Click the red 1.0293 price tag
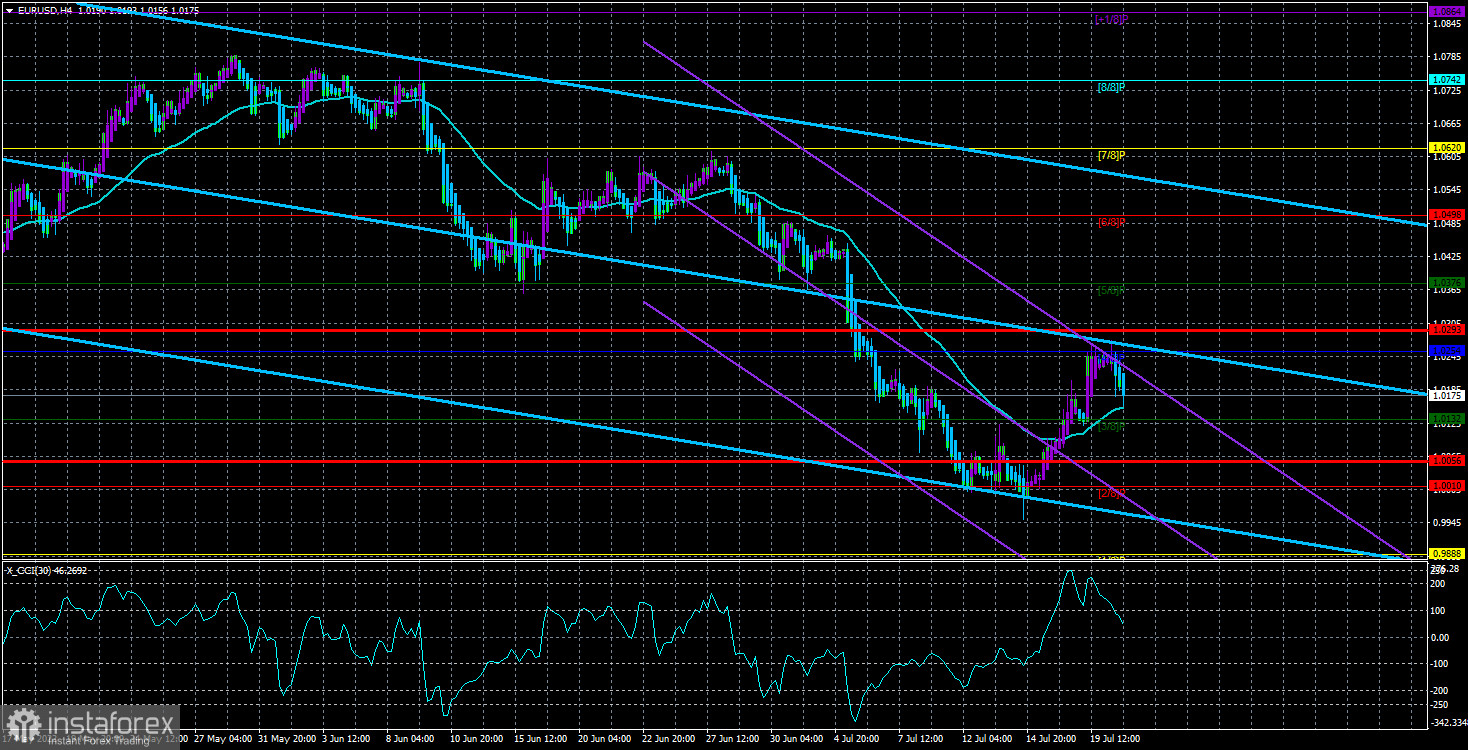This screenshot has width=1468, height=750. [1447, 329]
